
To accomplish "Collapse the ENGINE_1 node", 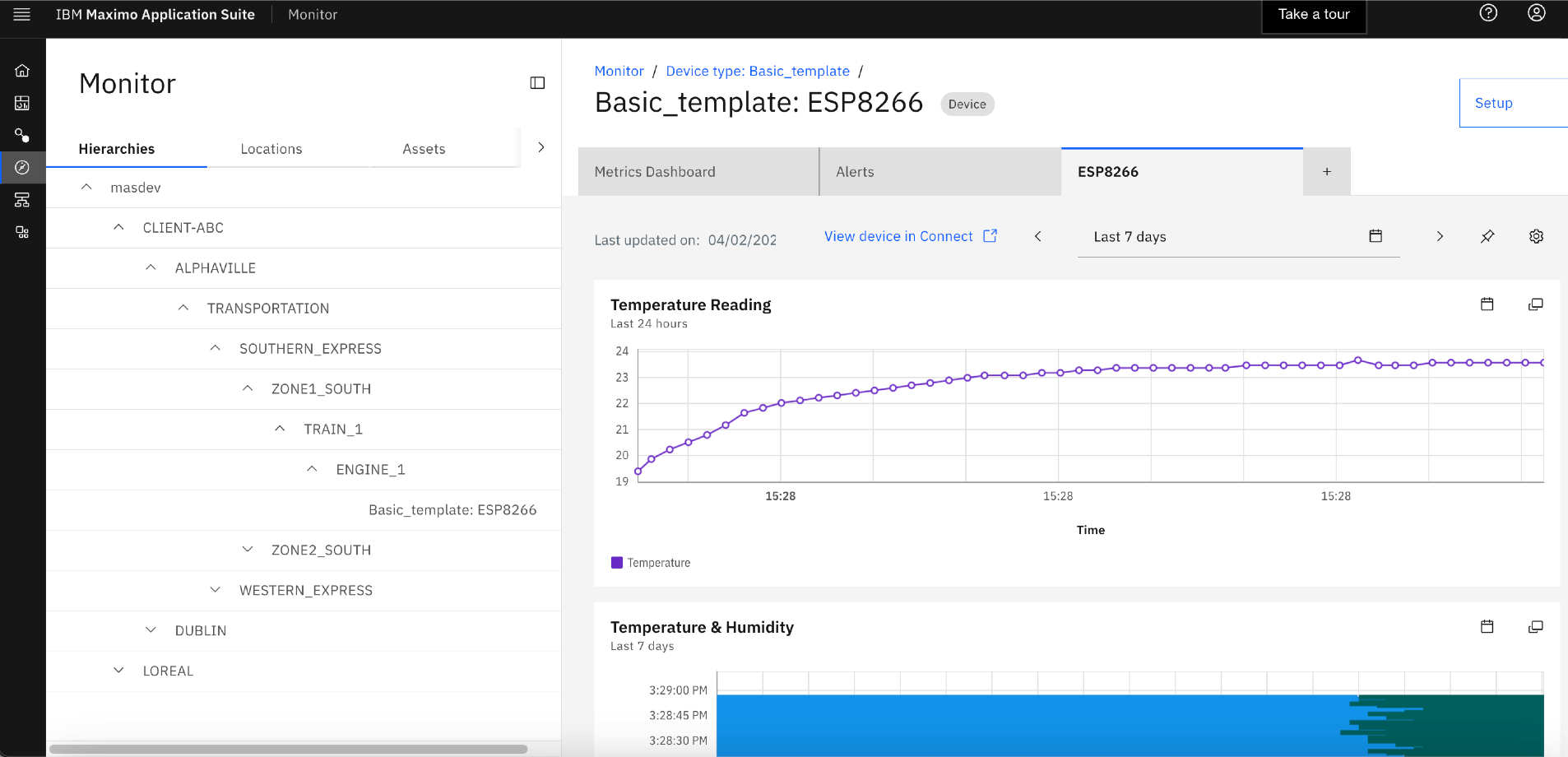I will [312, 469].
